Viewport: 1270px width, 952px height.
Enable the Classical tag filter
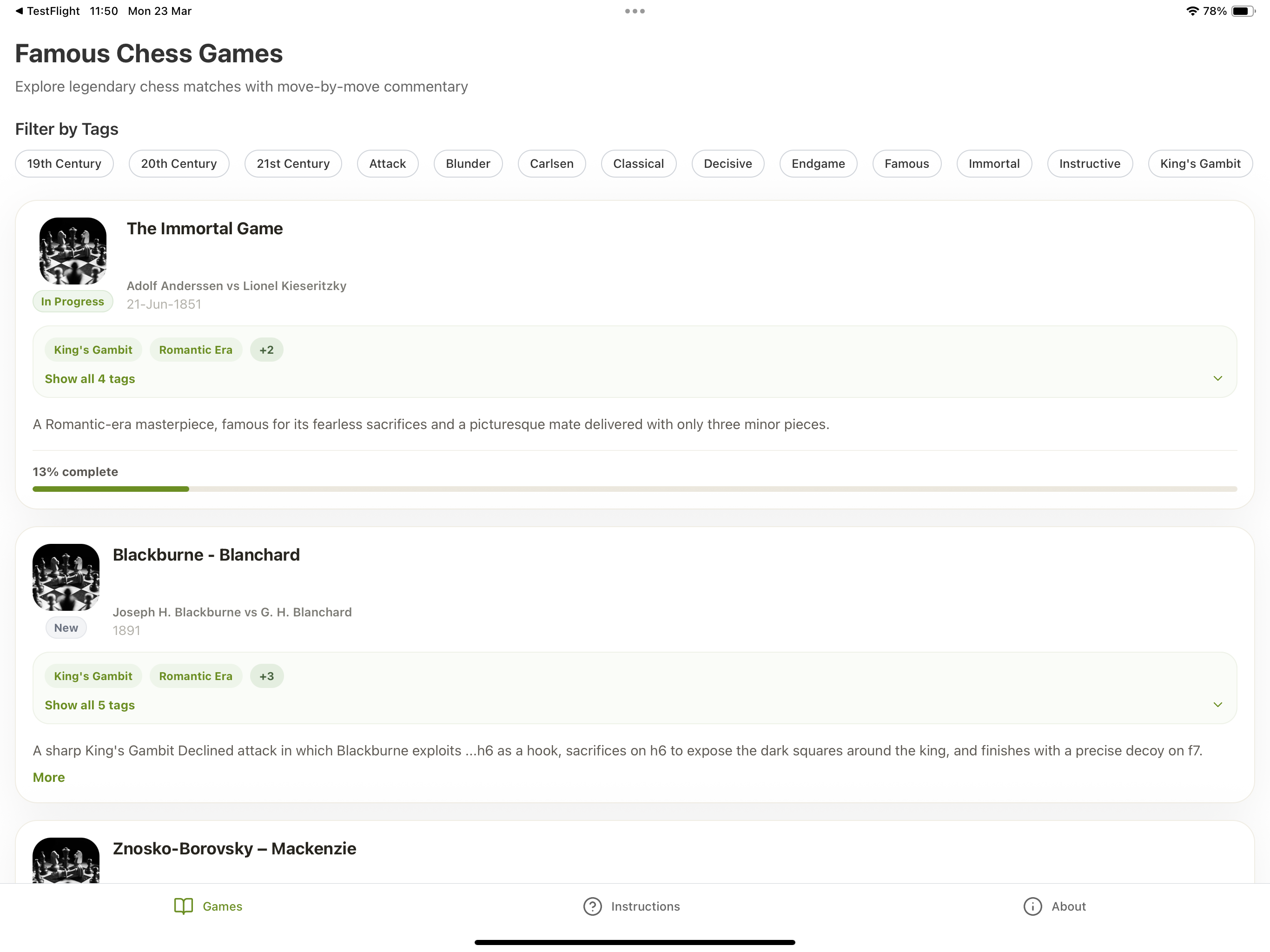click(x=638, y=164)
